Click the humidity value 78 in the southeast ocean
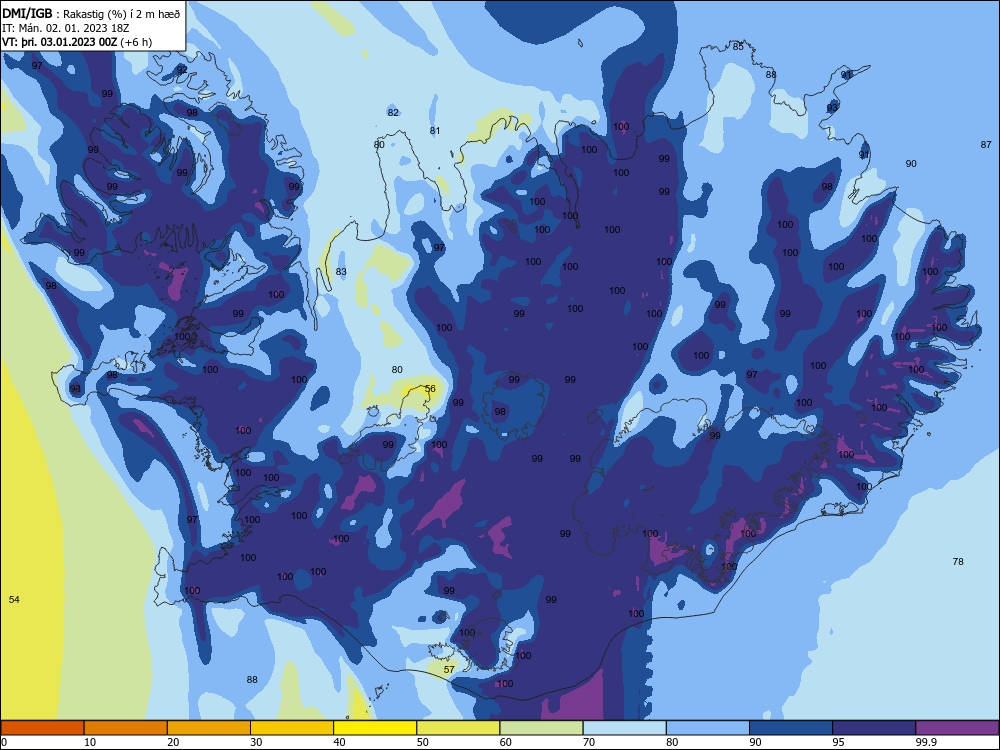This screenshot has width=1000, height=750. [x=958, y=562]
